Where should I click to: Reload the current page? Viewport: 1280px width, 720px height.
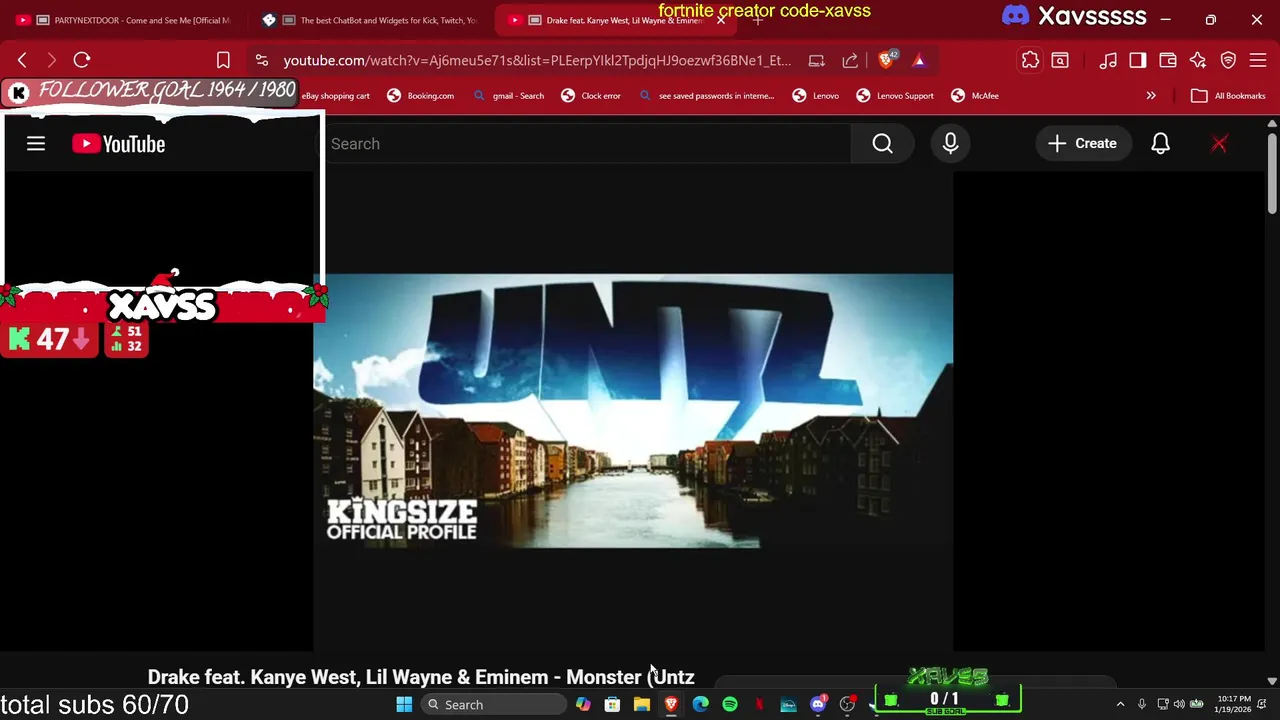82,60
